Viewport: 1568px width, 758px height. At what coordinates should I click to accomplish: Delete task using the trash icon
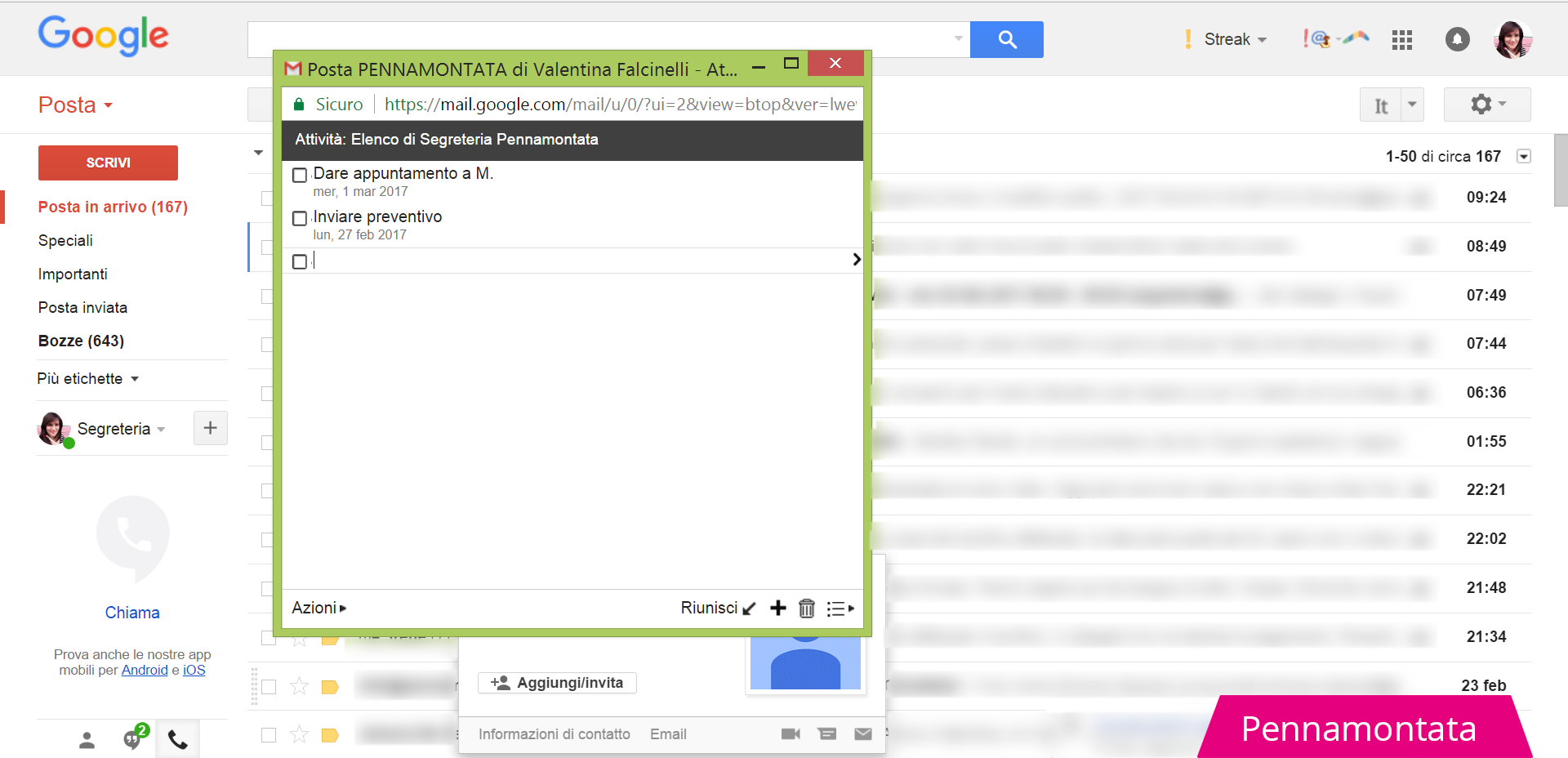click(806, 609)
